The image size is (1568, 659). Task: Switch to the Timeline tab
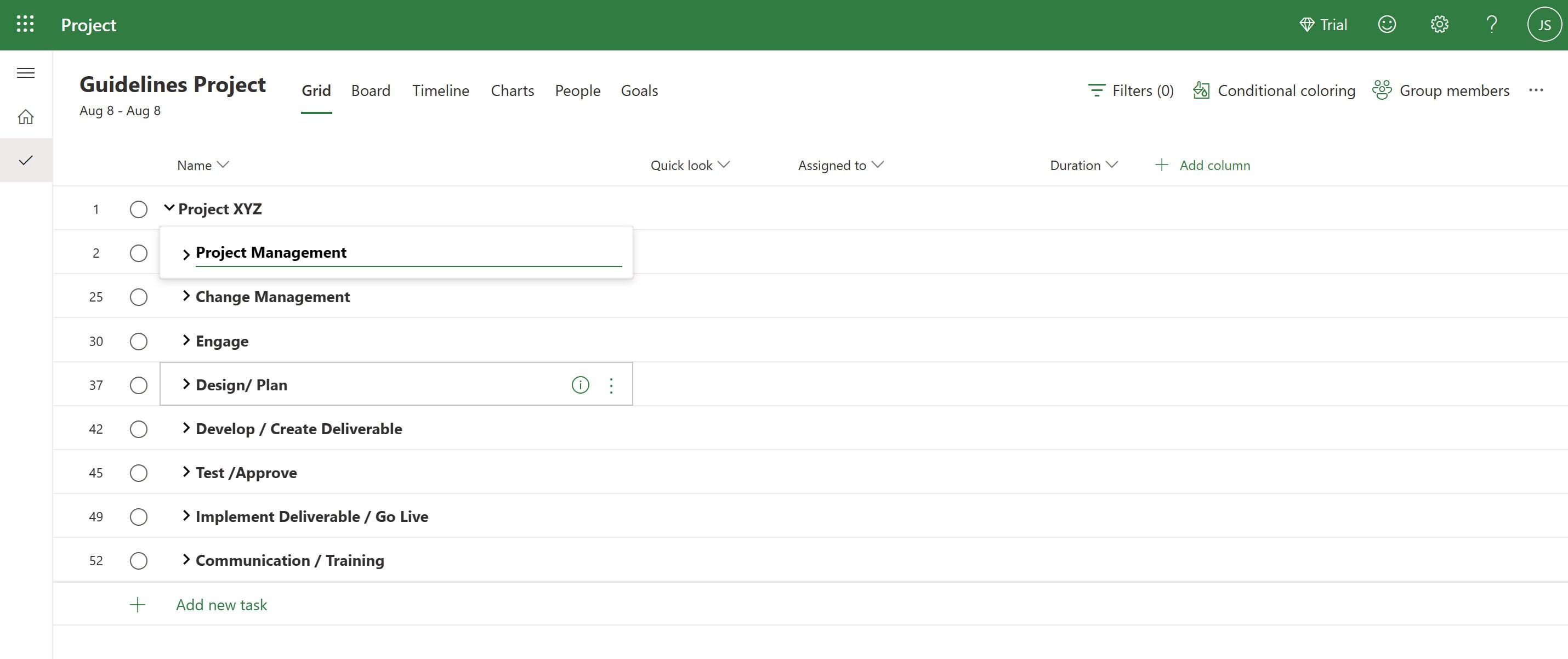[x=440, y=90]
